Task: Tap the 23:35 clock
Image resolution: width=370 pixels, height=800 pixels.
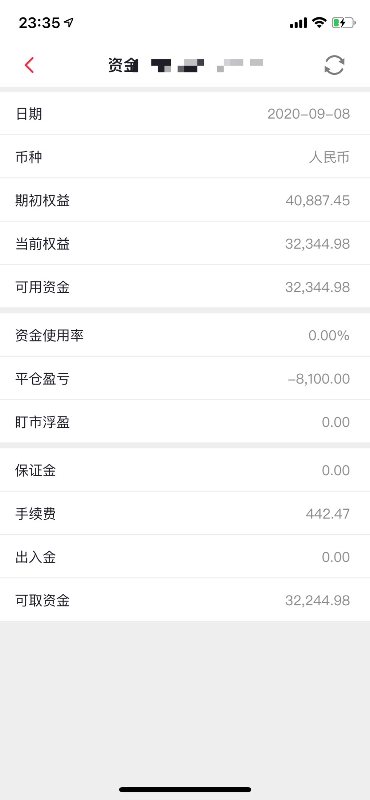Action: [x=39, y=22]
